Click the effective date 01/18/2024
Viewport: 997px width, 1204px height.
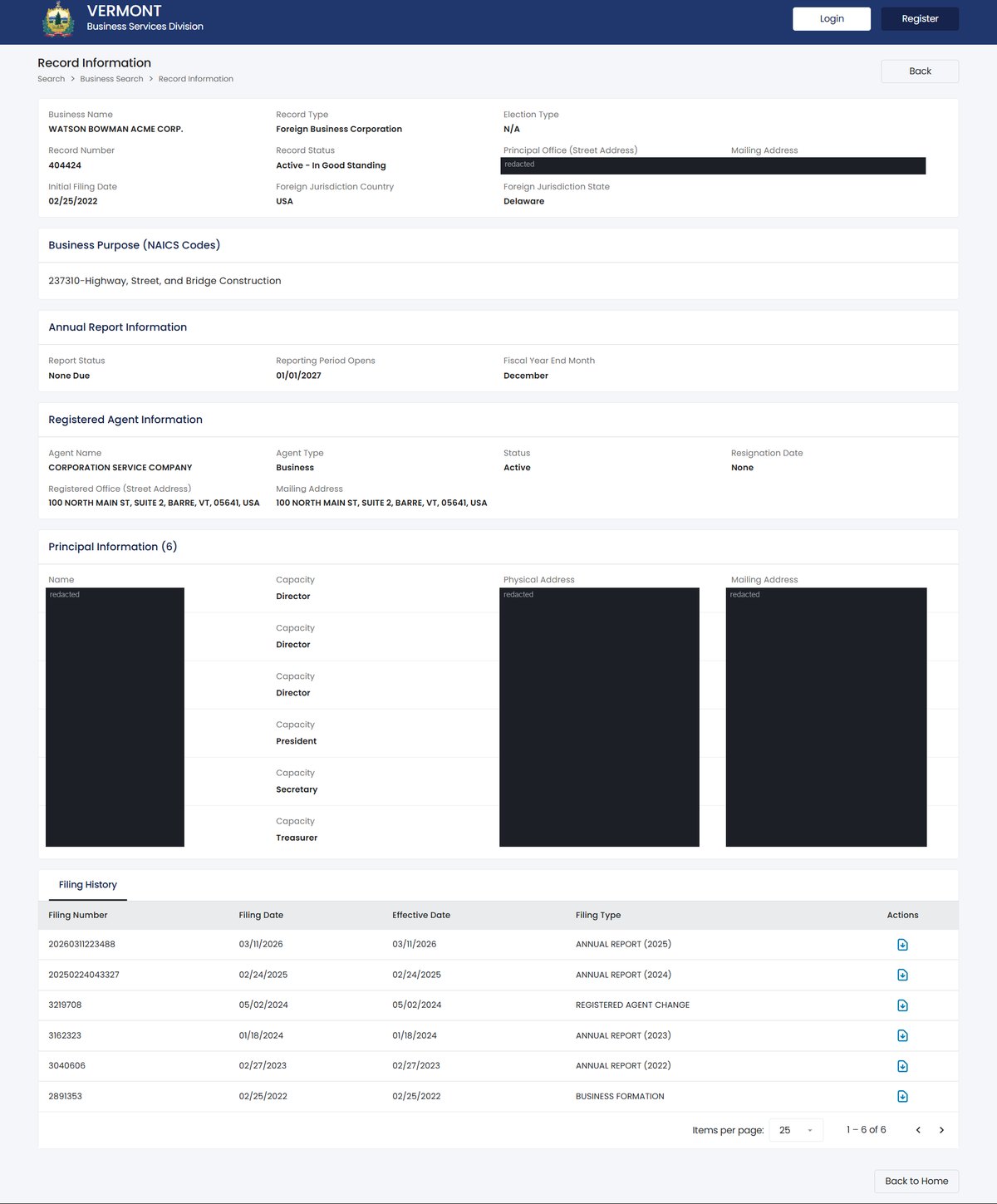(416, 1035)
